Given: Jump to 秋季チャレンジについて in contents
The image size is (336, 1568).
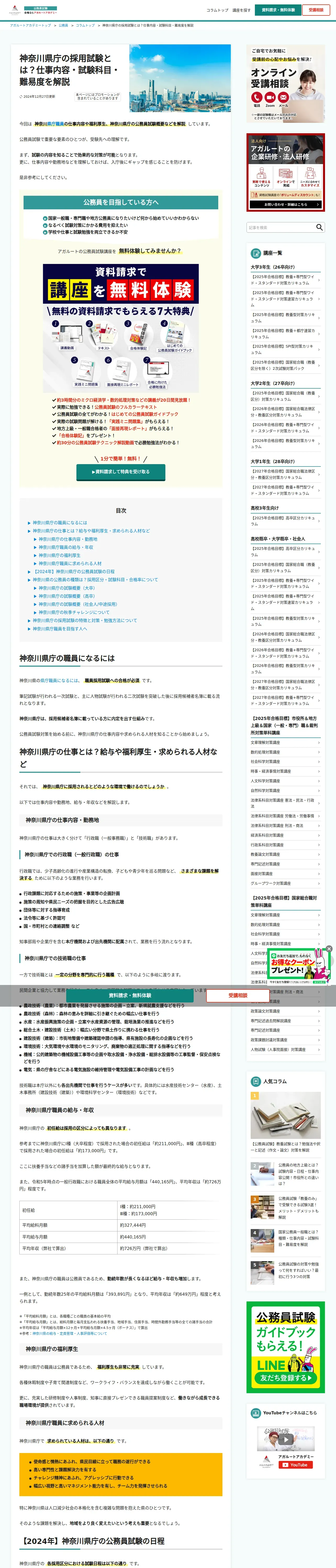Looking at the screenshot, I should click(74, 612).
